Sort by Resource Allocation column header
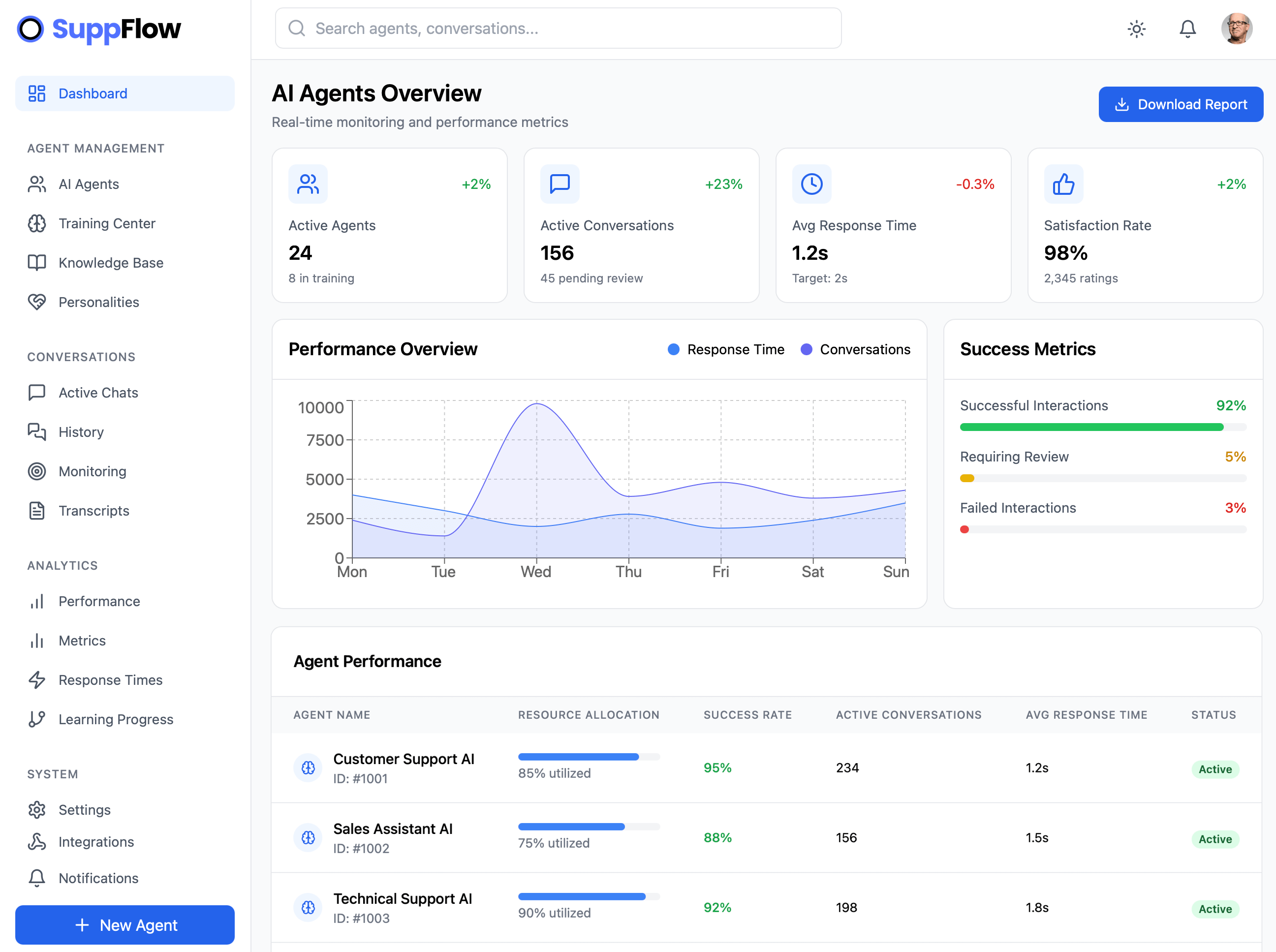 tap(589, 714)
